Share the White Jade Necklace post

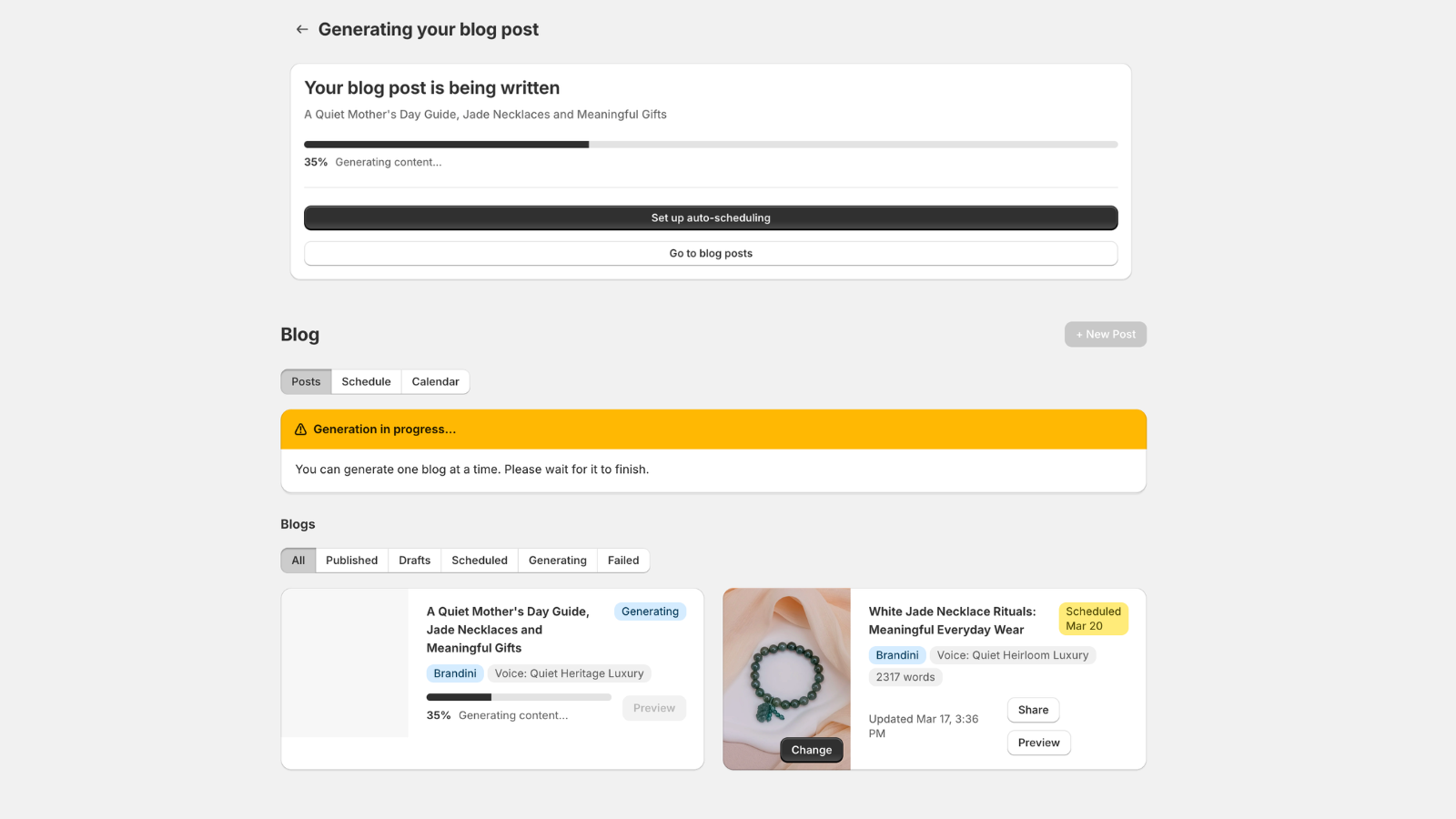1033,710
